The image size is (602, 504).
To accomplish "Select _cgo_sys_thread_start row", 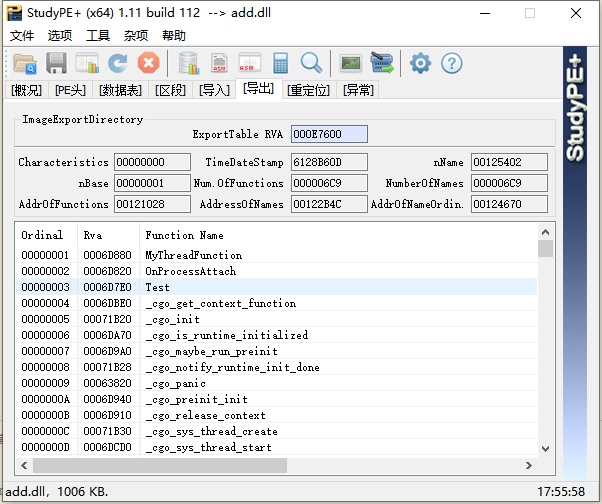I will pos(276,447).
